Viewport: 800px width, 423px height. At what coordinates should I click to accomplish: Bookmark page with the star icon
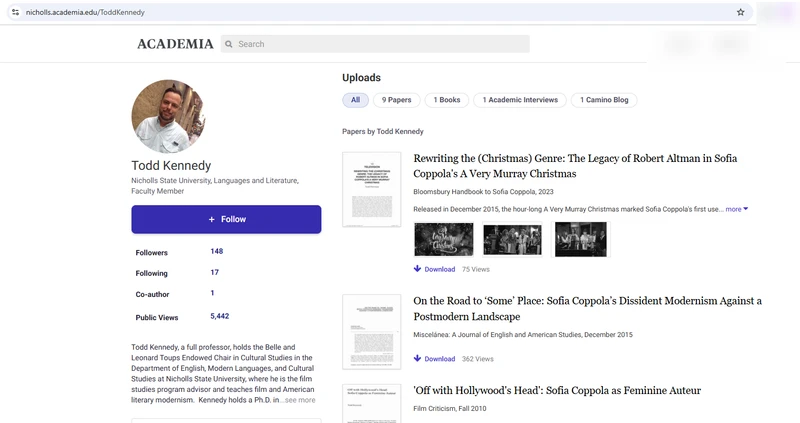(740, 12)
